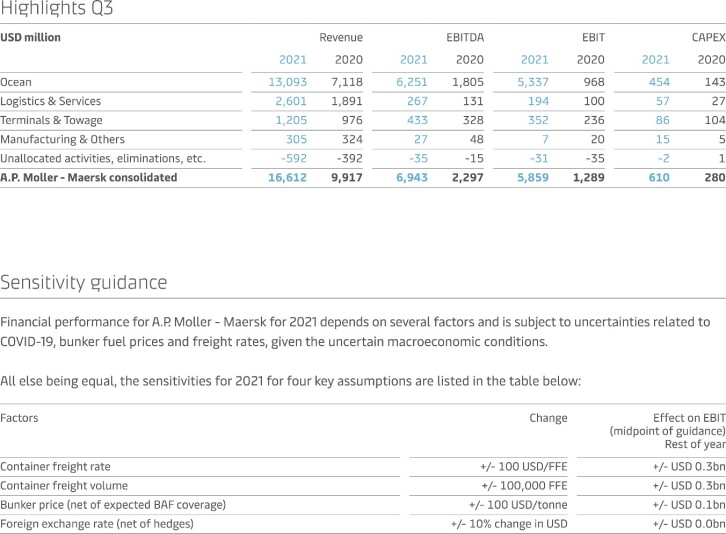This screenshot has width=726, height=534.
Task: Click the CAPEX column header
Action: pos(707,37)
